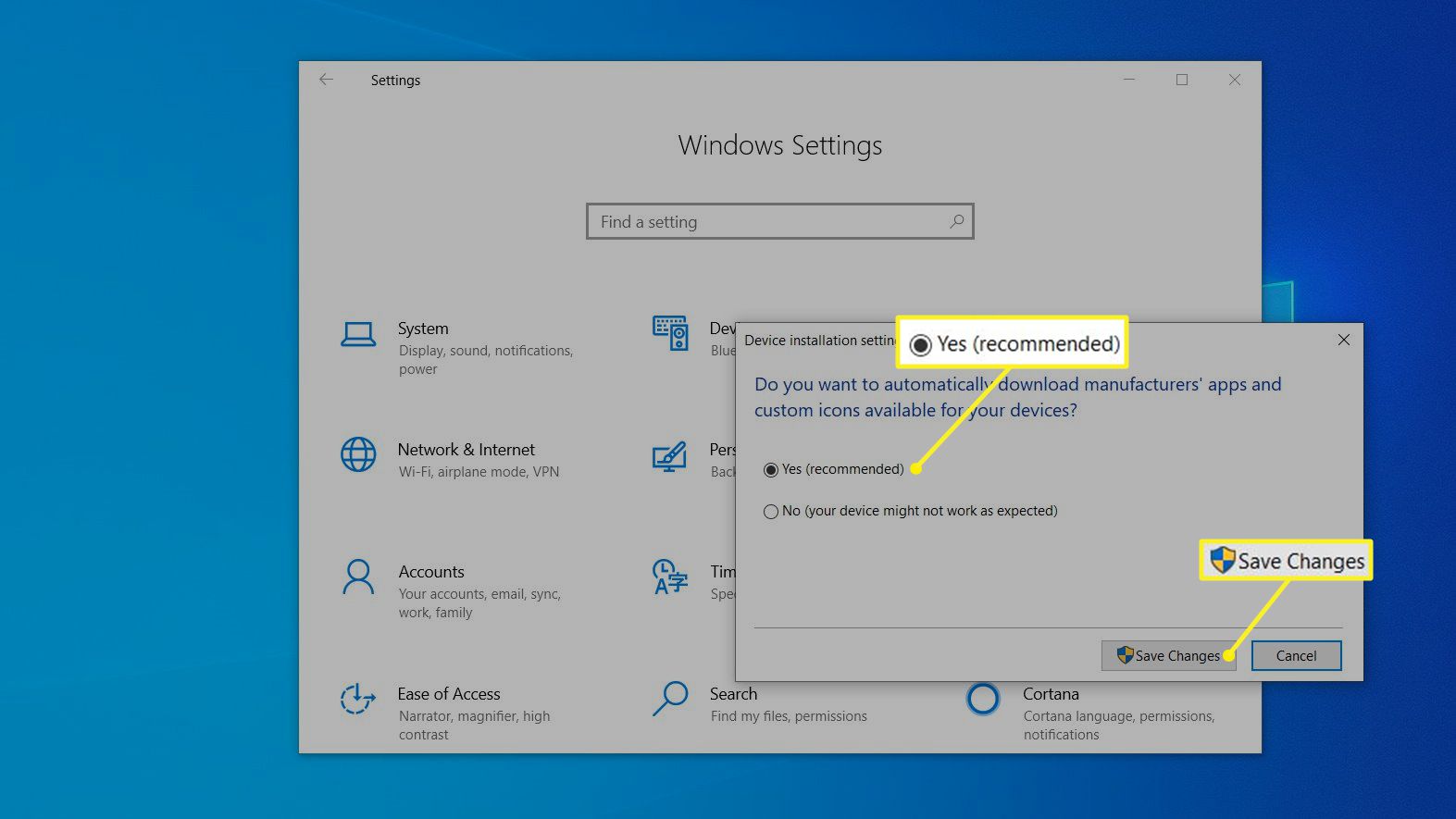This screenshot has height=819, width=1456.
Task: Open the Accounts person icon
Action: point(358,577)
